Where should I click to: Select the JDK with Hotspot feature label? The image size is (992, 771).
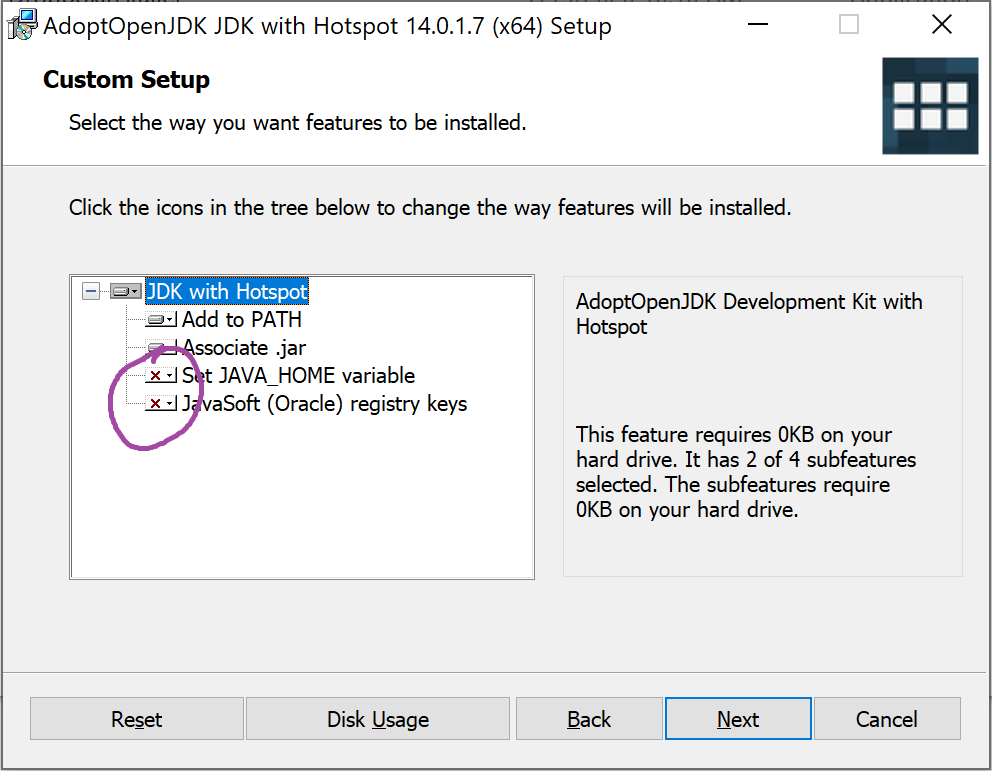coord(227,292)
